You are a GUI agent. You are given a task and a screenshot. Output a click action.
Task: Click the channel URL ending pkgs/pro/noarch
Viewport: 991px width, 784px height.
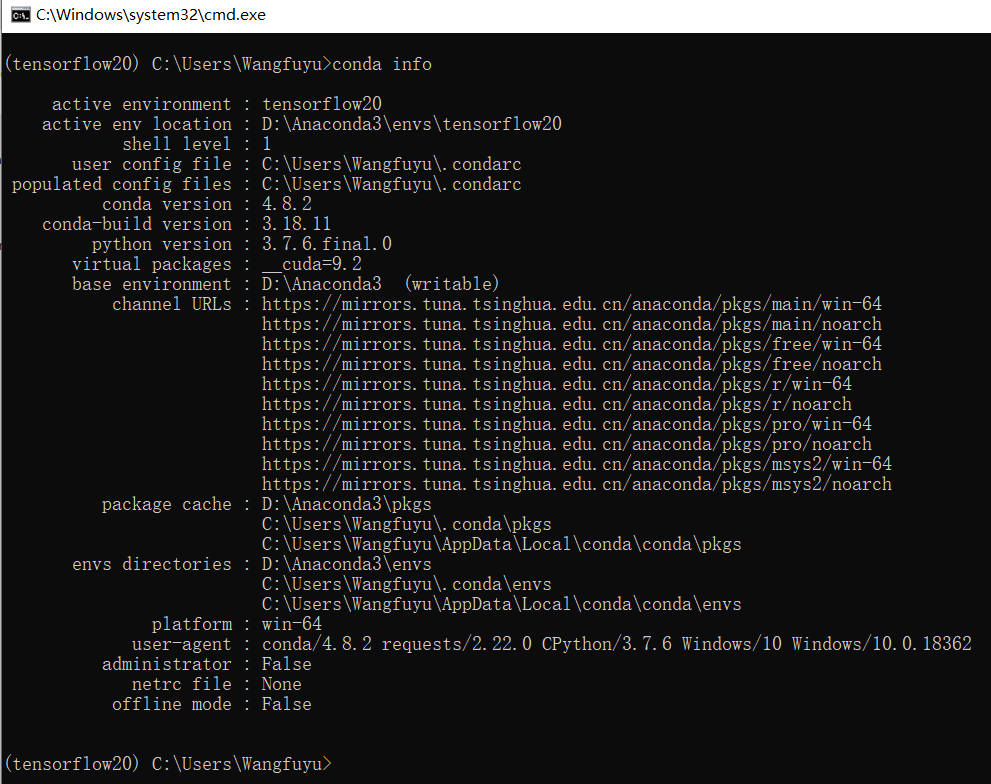click(x=567, y=444)
